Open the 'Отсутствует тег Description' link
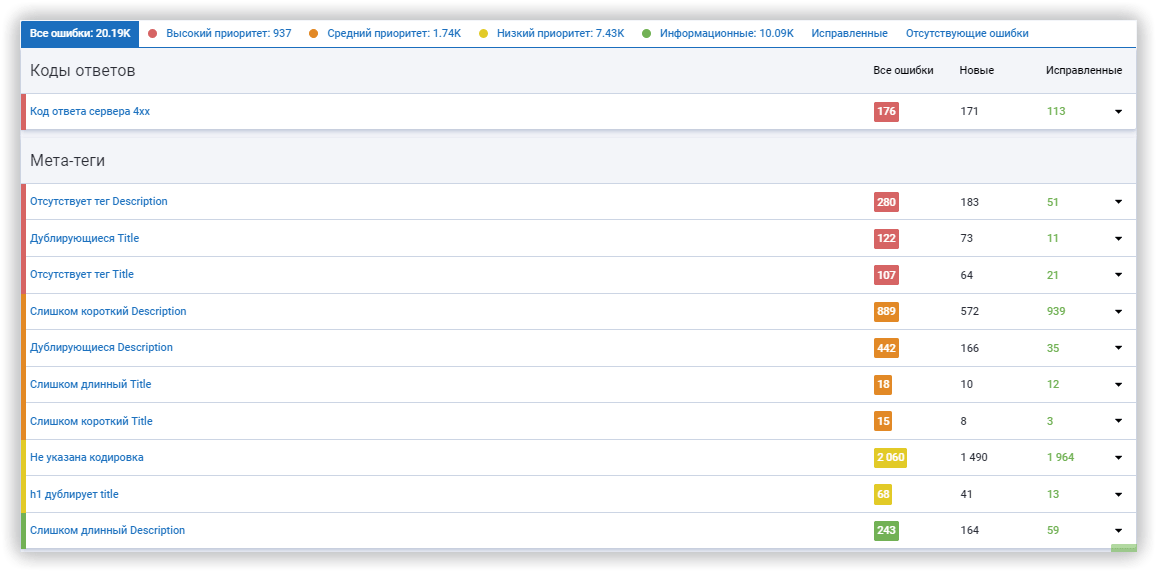The width and height of the screenshot is (1157, 572). [99, 201]
